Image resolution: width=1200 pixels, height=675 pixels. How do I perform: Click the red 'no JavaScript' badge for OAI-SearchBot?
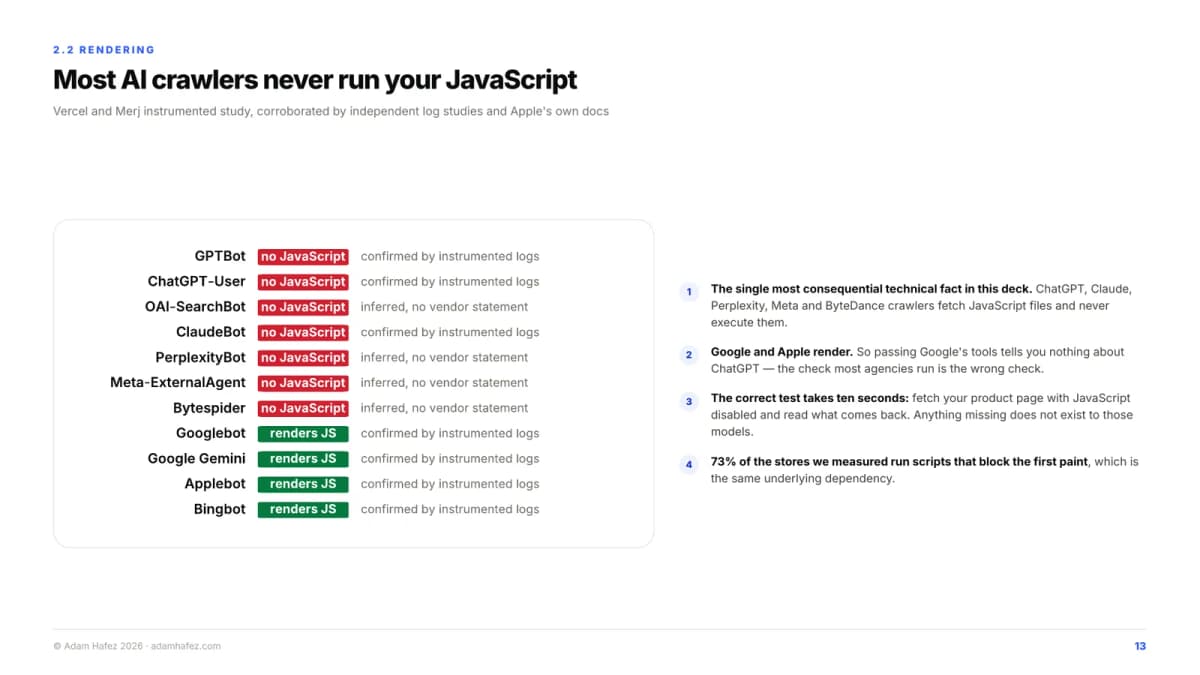303,307
